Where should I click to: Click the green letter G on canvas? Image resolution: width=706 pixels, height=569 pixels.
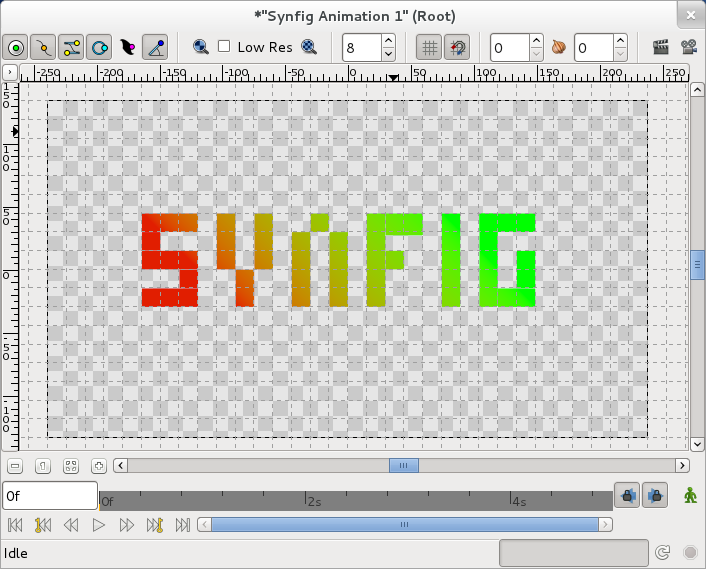(x=507, y=260)
